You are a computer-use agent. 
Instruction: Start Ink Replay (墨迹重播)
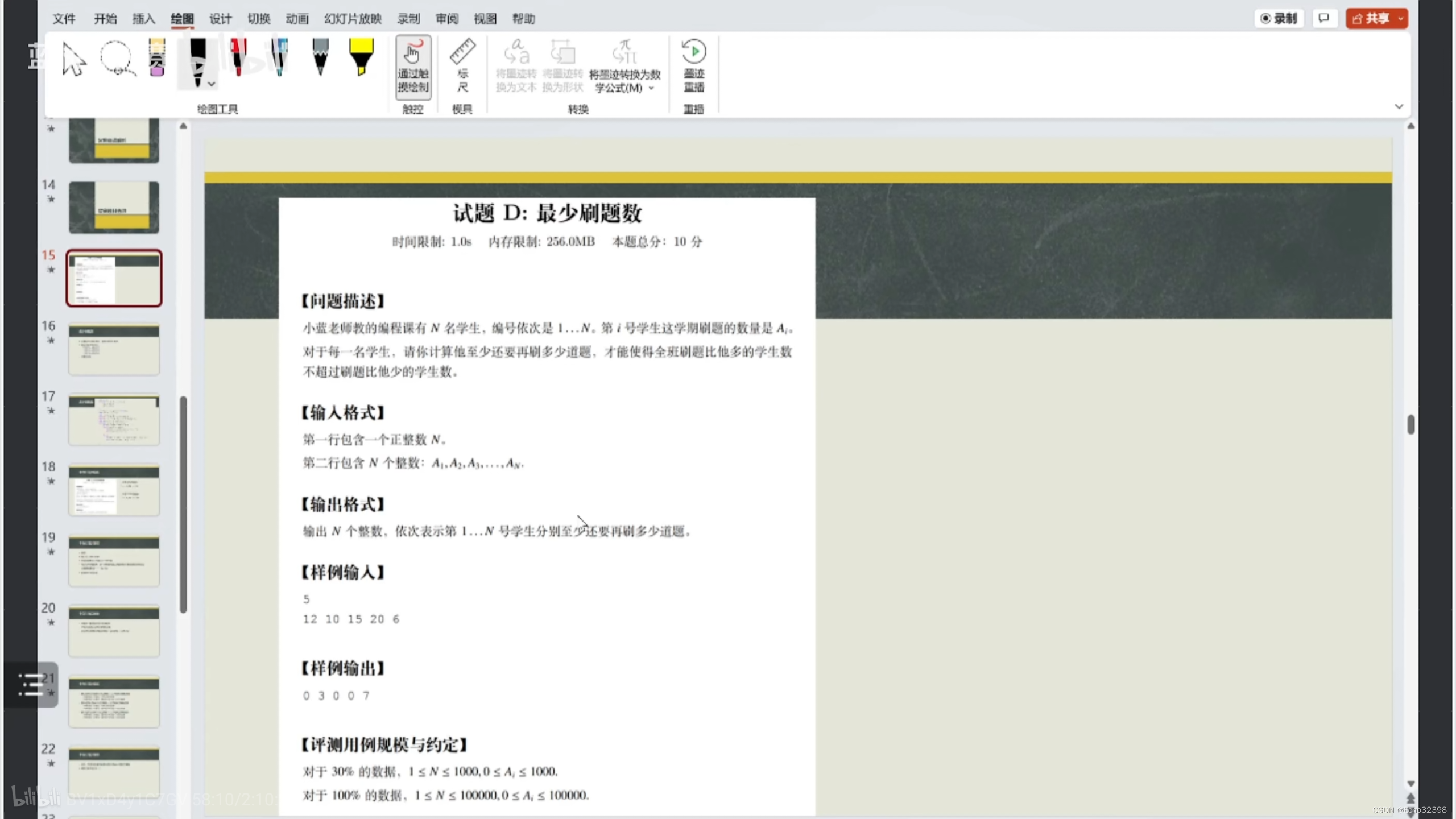[x=694, y=65]
